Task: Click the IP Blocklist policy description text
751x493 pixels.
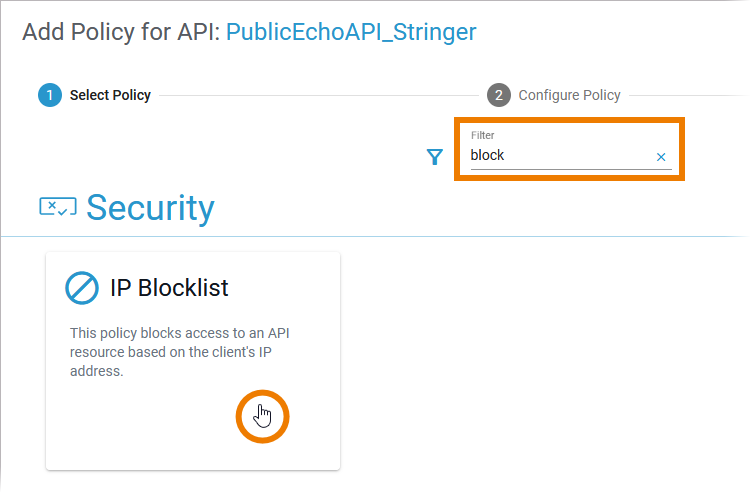Action: tap(186, 351)
